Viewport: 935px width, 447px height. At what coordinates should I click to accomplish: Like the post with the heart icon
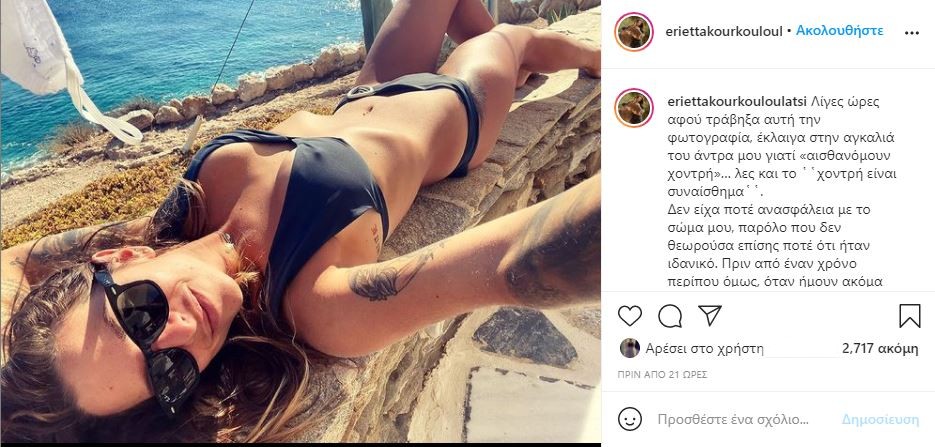[630, 316]
